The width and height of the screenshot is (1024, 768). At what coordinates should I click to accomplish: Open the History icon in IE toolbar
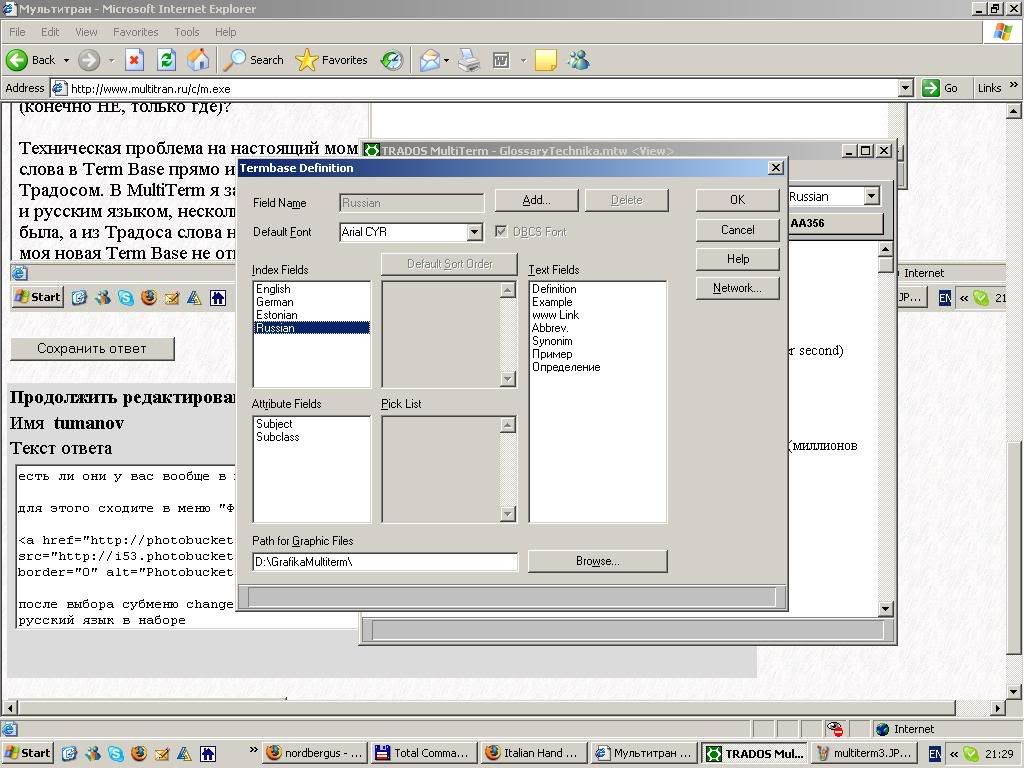click(x=392, y=60)
